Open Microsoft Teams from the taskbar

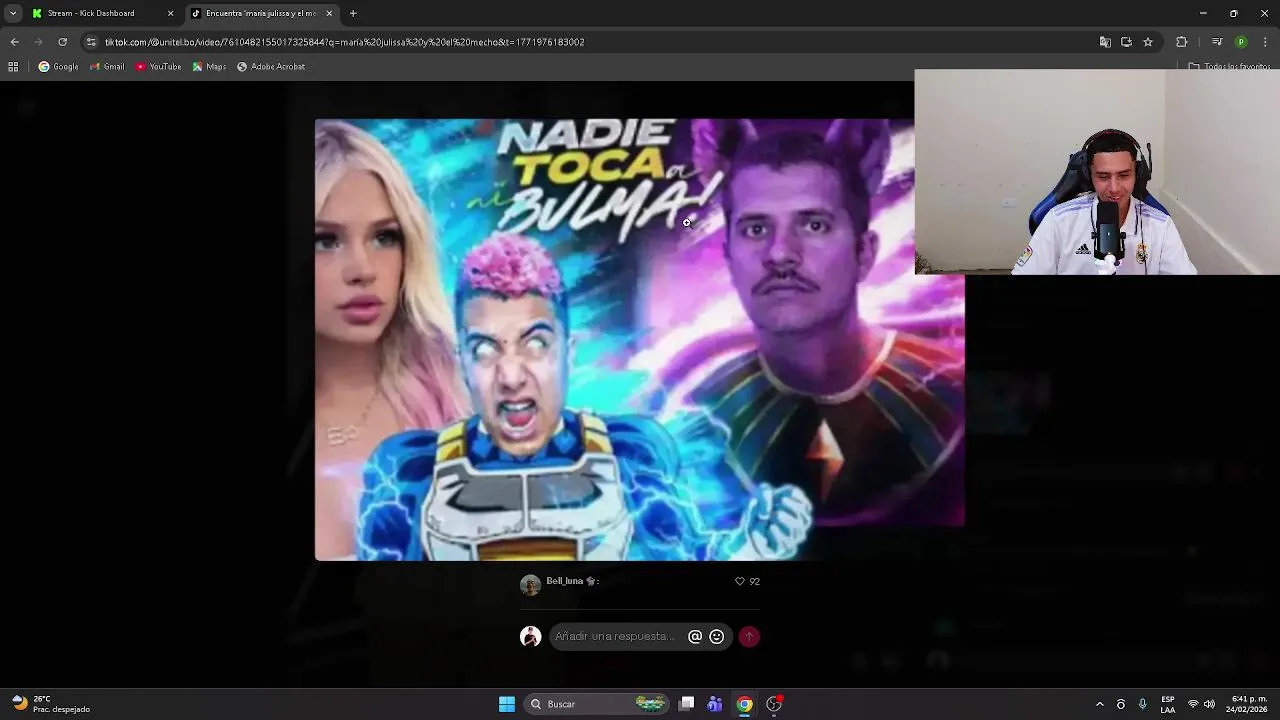click(x=715, y=704)
